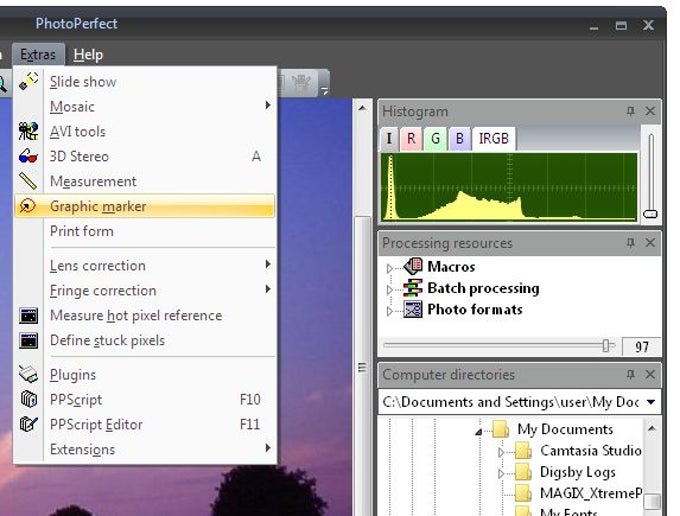The height and width of the screenshot is (516, 680).
Task: Click the Photo formats icon
Action: pyautogui.click(x=413, y=309)
